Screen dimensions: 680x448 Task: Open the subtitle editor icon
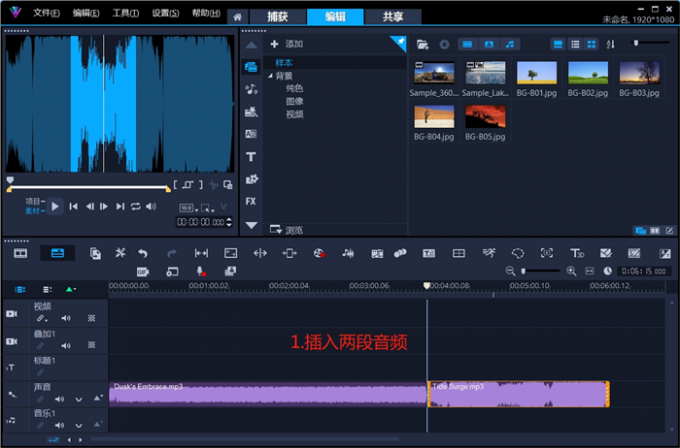[x=429, y=253]
